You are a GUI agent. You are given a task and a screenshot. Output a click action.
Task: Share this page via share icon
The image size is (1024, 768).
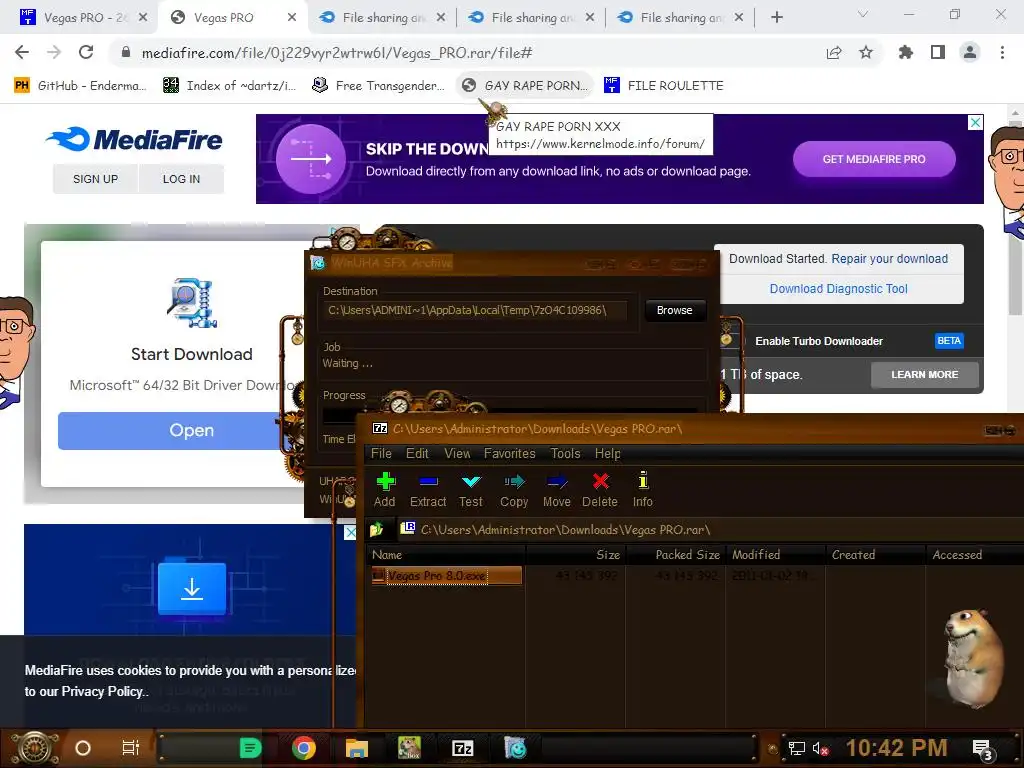[x=834, y=52]
